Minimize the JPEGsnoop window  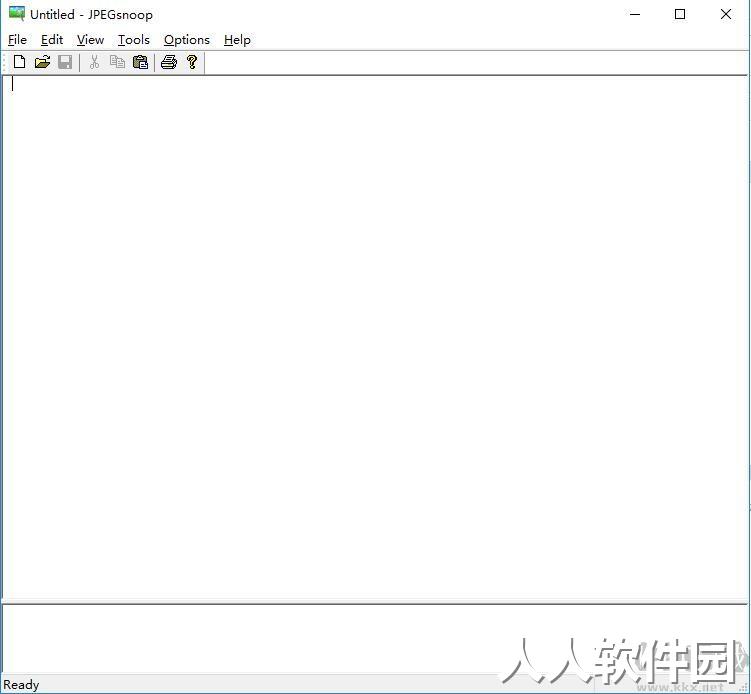coord(635,14)
